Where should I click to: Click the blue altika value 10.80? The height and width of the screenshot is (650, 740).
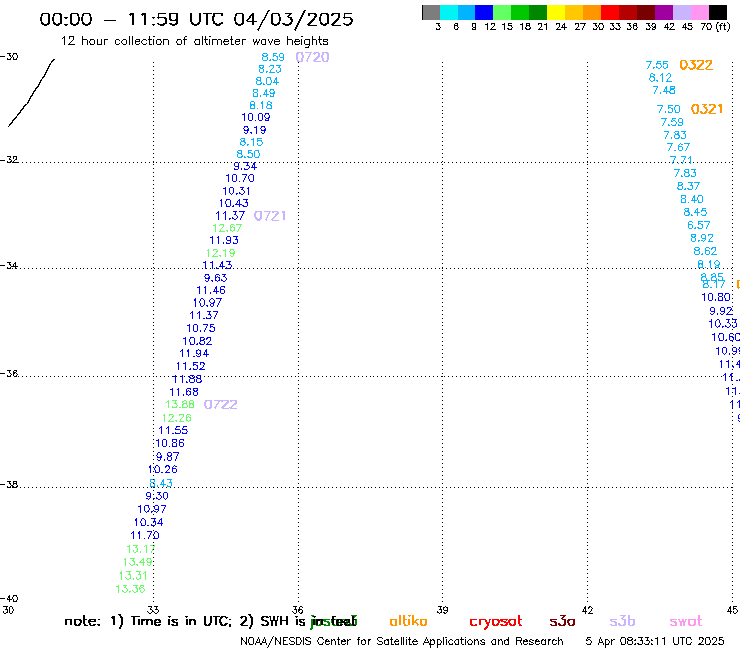point(716,297)
